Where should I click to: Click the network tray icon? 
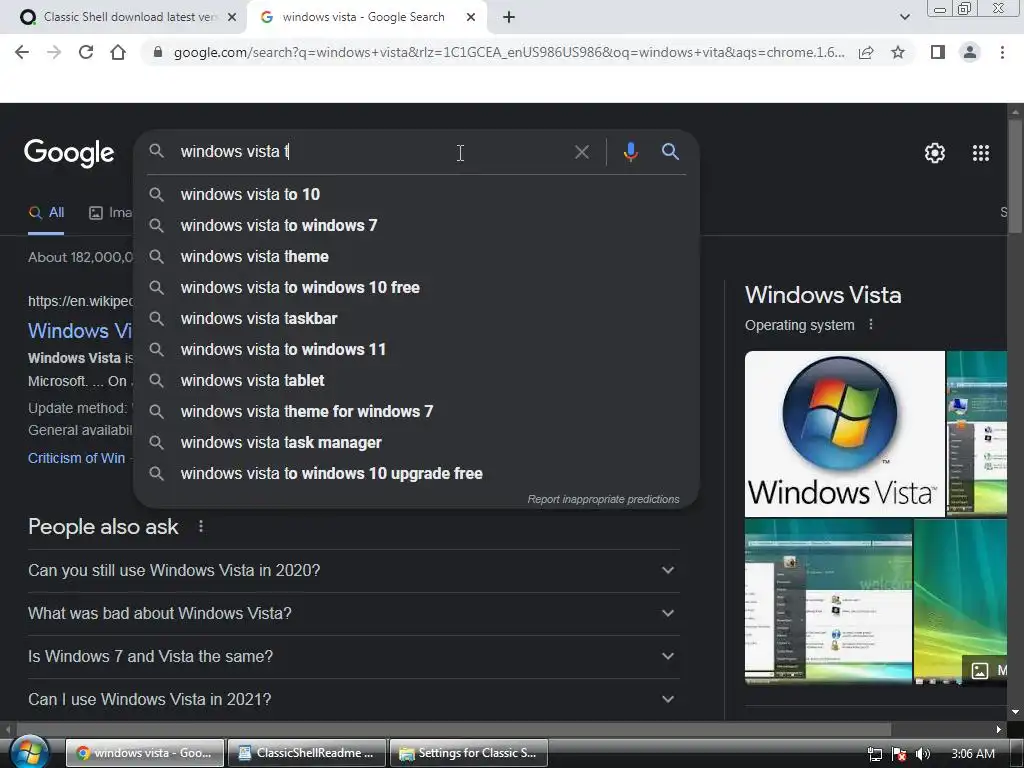pos(874,754)
